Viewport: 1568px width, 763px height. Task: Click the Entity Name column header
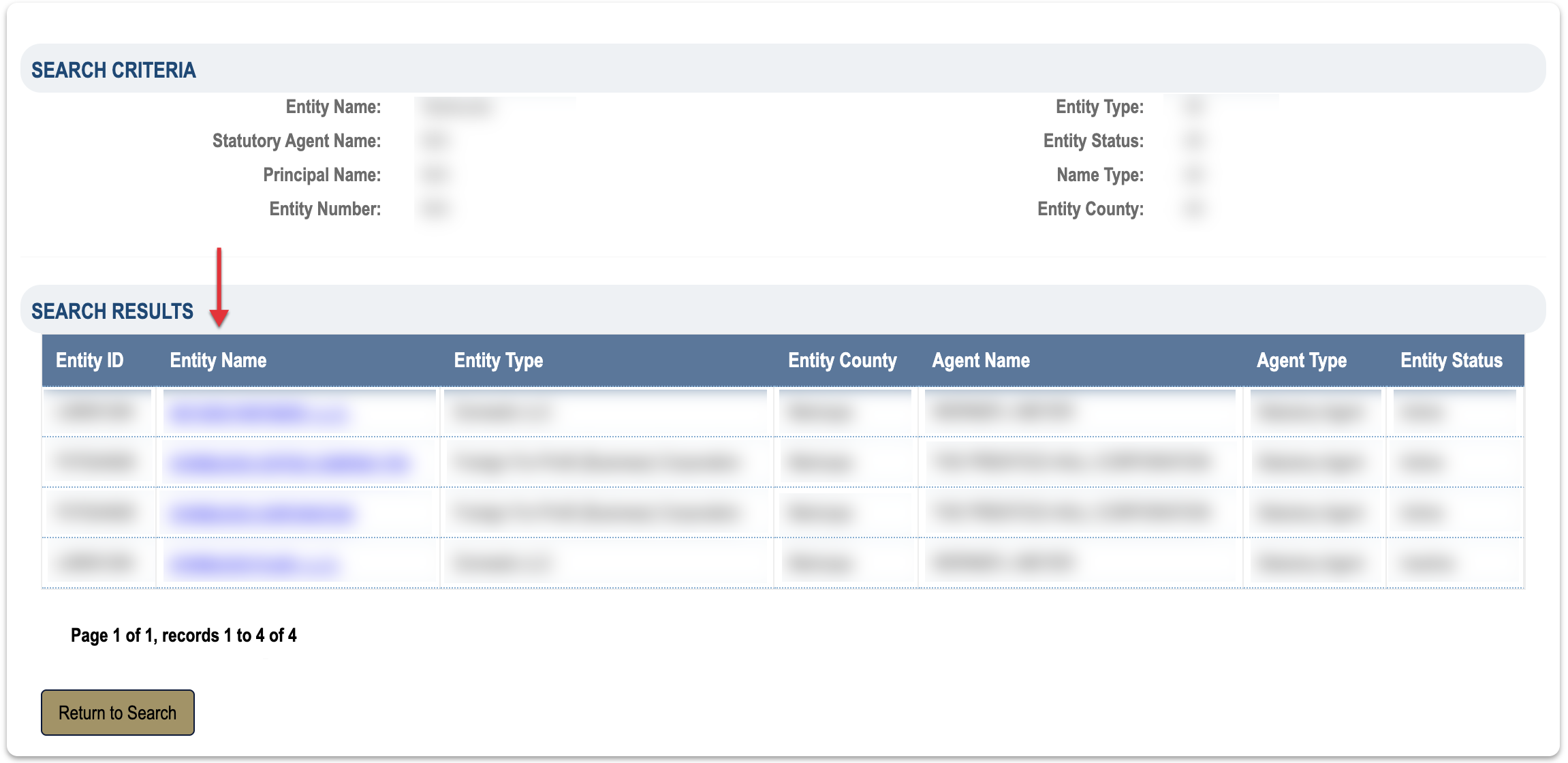pyautogui.click(x=218, y=360)
